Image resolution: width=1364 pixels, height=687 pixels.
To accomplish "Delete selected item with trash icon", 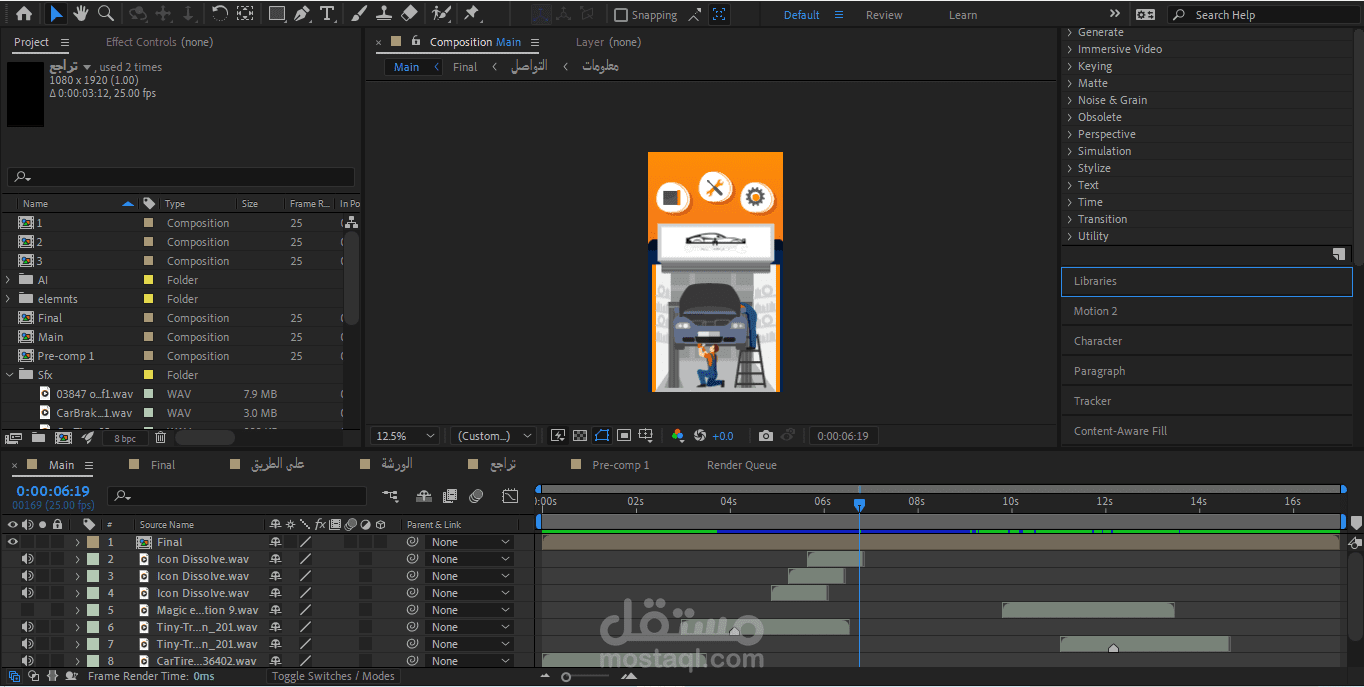I will tap(160, 437).
